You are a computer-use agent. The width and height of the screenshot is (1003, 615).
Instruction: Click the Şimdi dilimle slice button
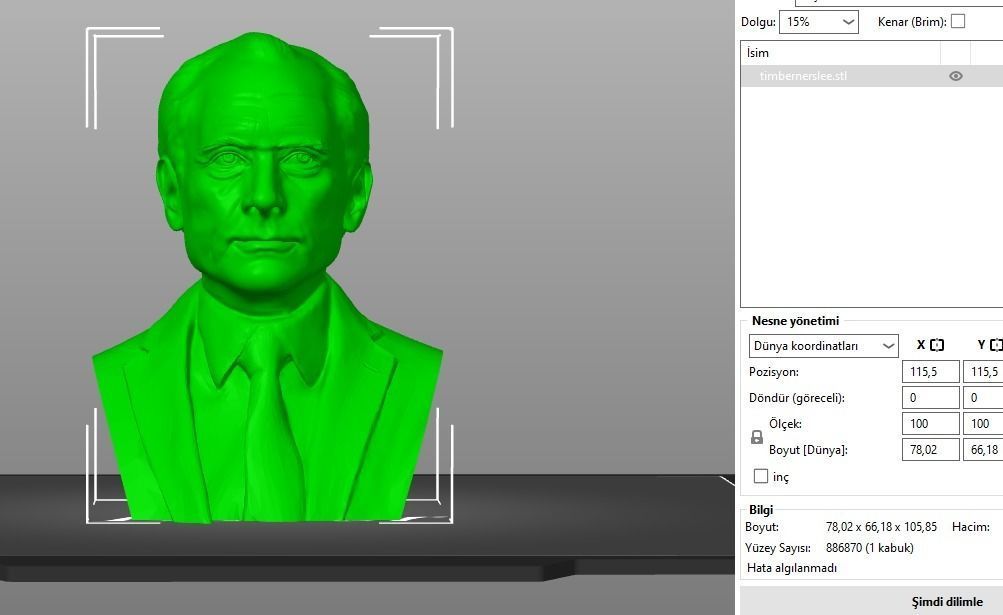(947, 602)
